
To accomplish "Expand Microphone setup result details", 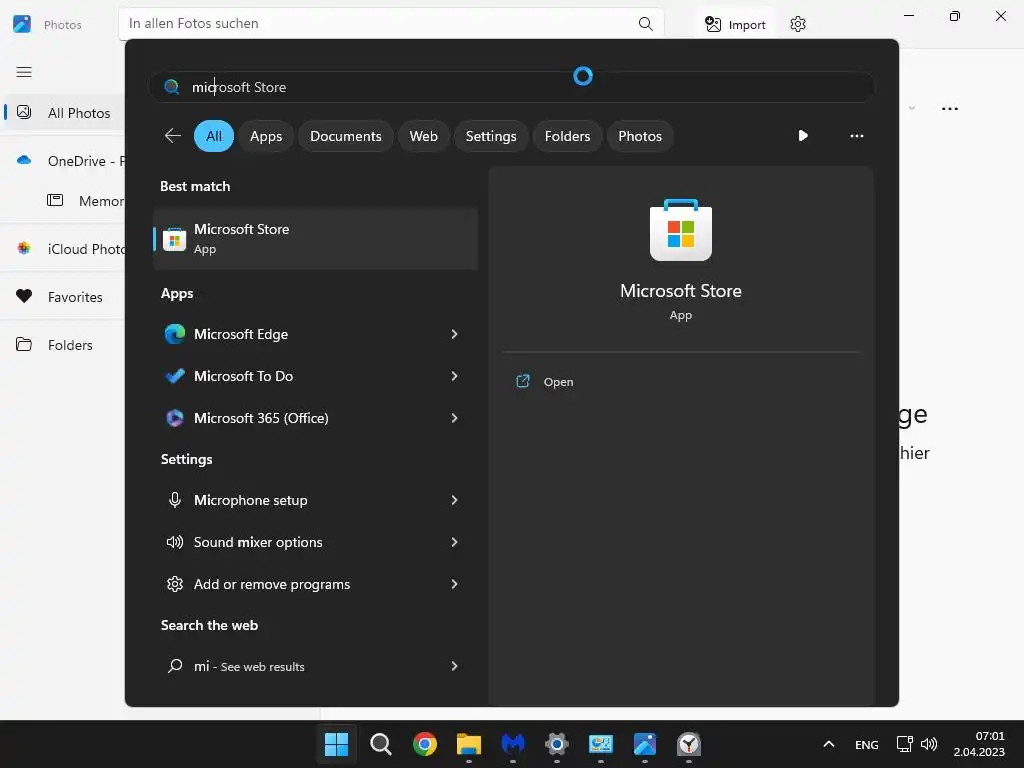I will 455,500.
